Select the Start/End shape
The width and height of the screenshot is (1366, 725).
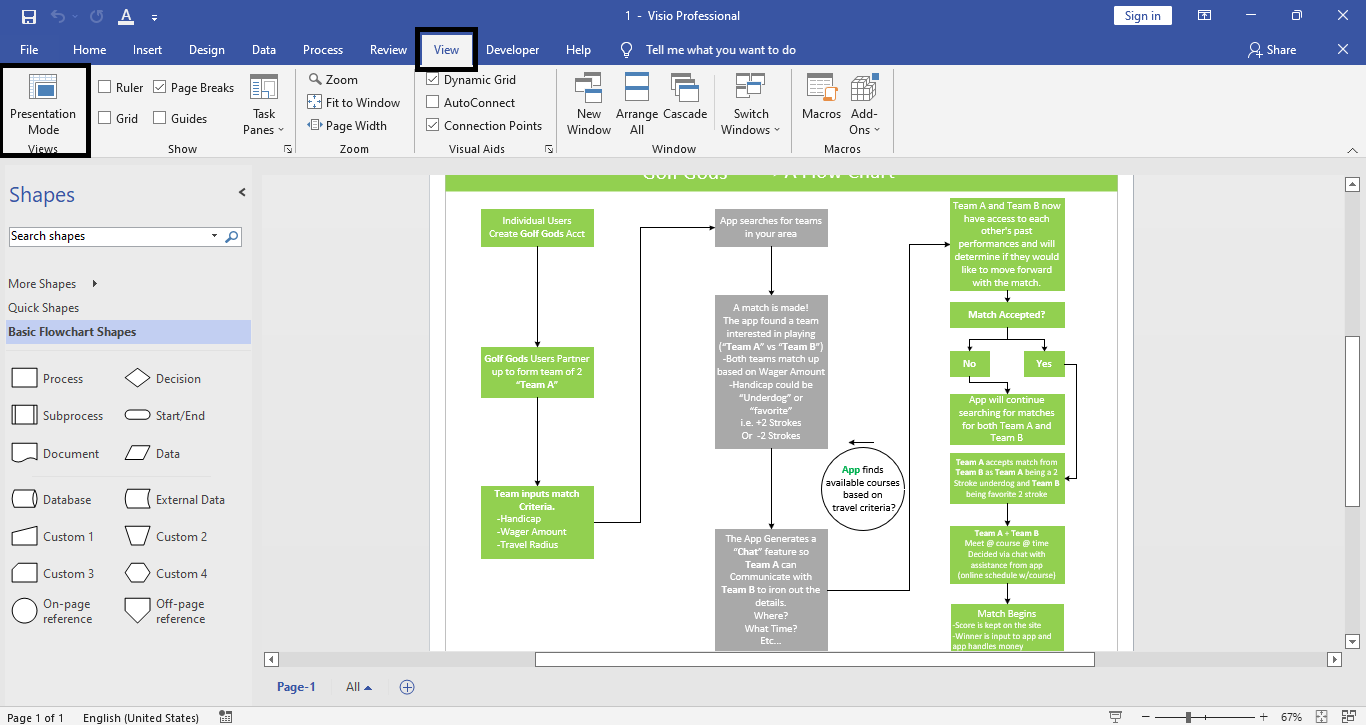tap(165, 416)
